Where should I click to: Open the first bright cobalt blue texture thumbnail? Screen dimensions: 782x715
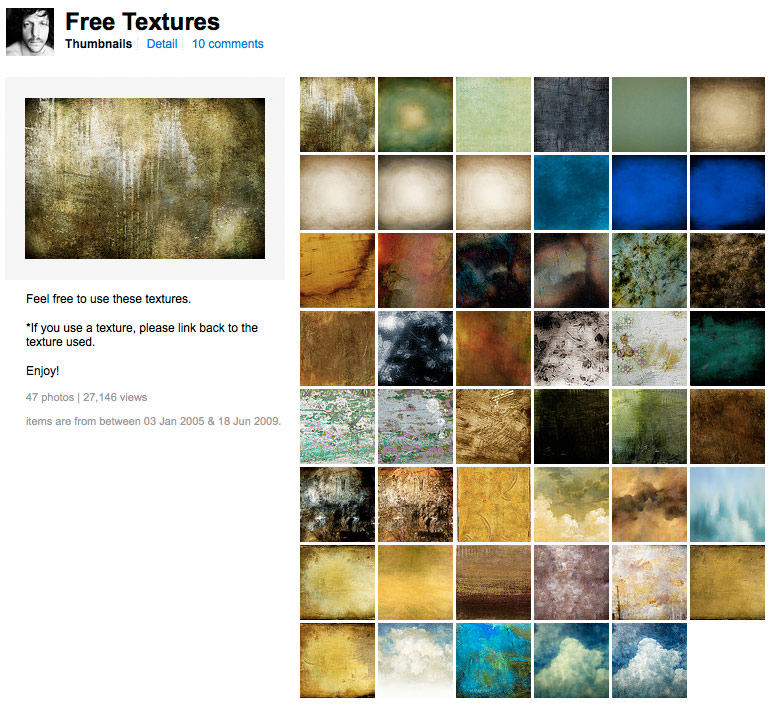[x=649, y=192]
